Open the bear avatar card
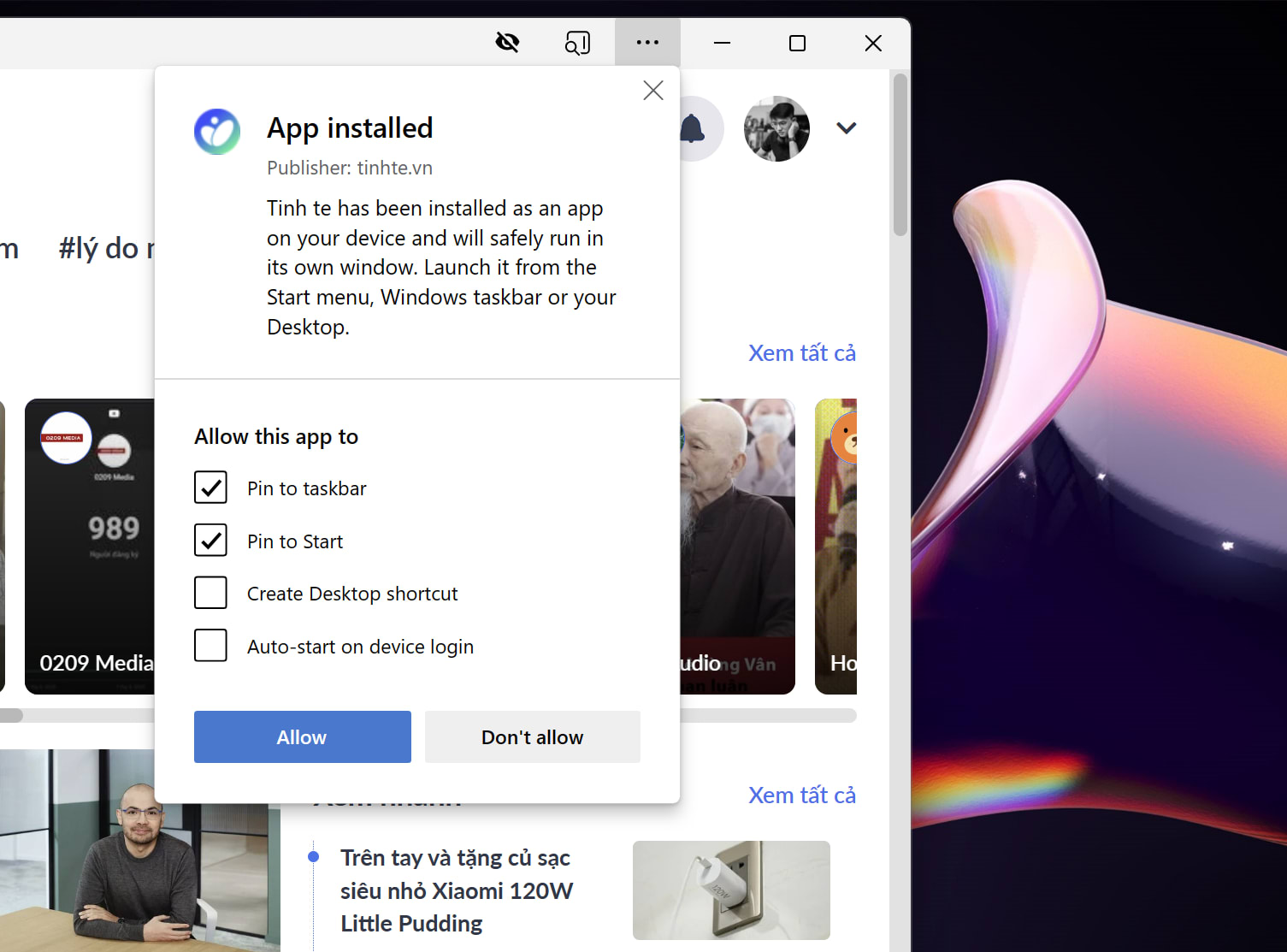 [836, 547]
